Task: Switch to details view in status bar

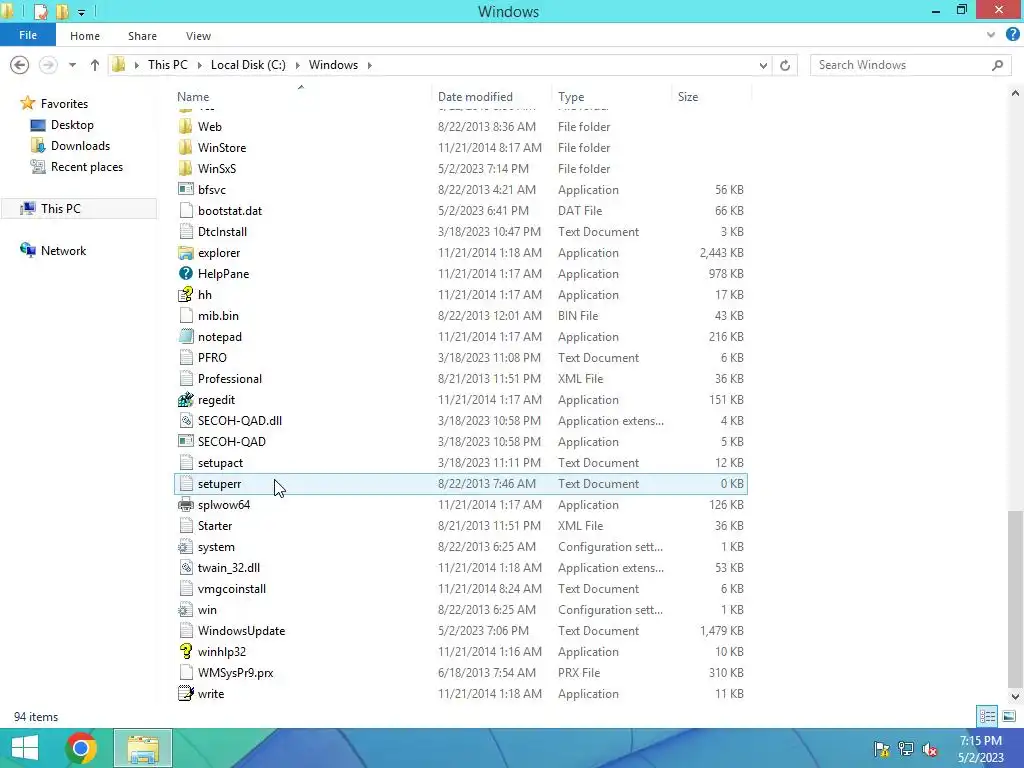Action: (987, 716)
